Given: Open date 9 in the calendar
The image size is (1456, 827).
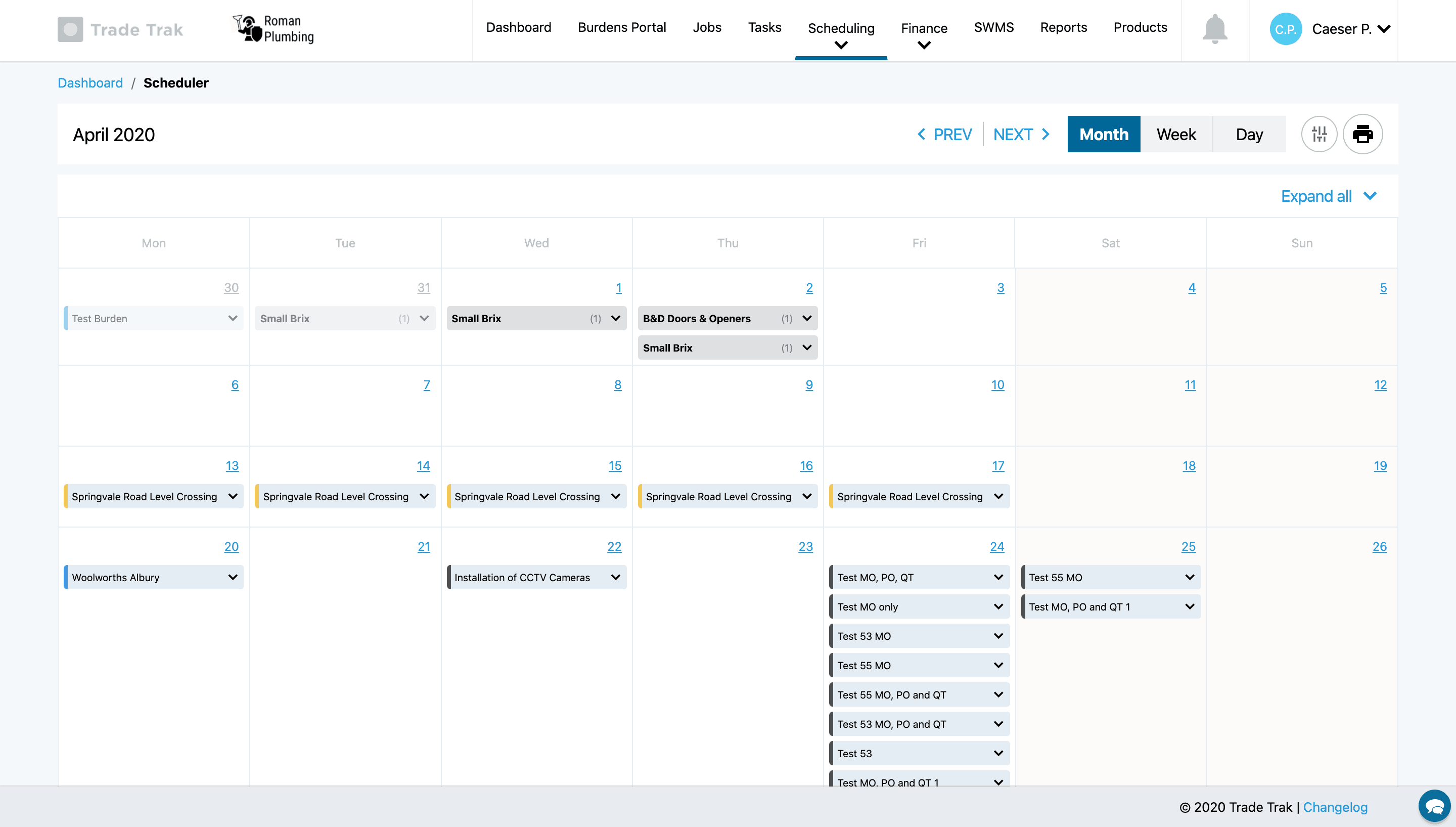Looking at the screenshot, I should pos(809,385).
